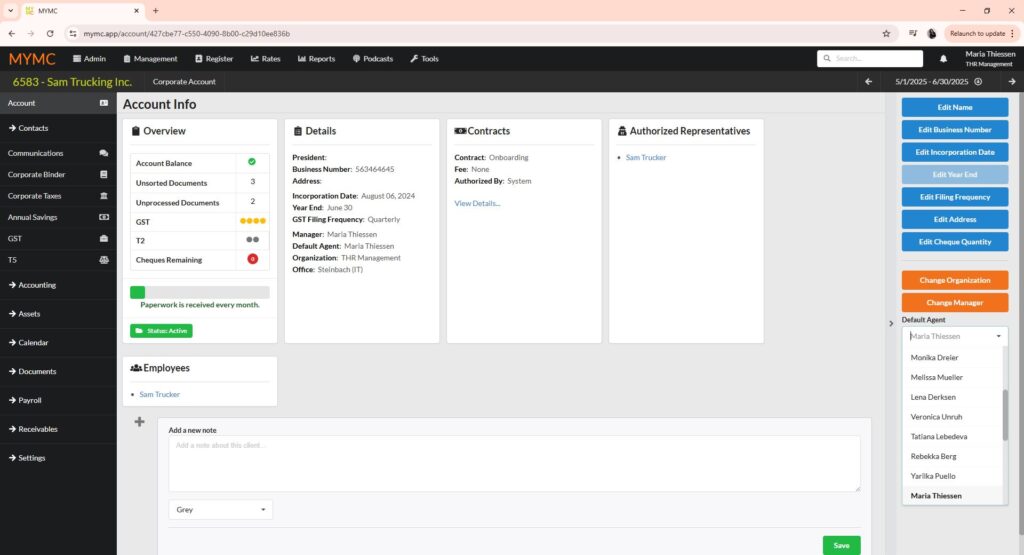Open the Tools menu
Image resolution: width=1024 pixels, height=555 pixels.
tap(424, 59)
